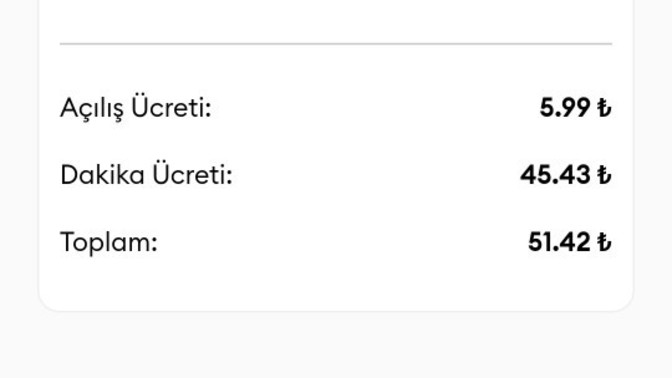Select the Açılış Ücreti label
The width and height of the screenshot is (672, 378).
pyautogui.click(x=136, y=107)
